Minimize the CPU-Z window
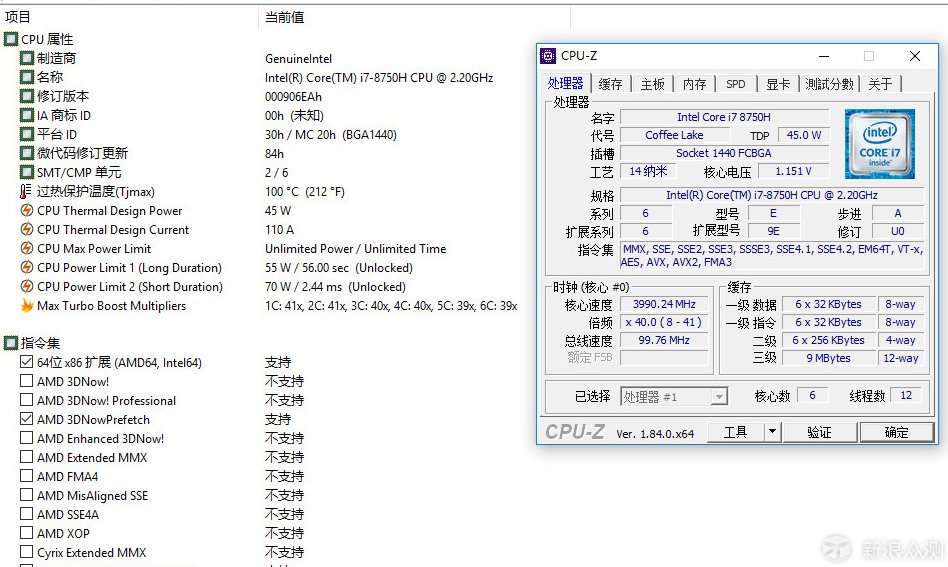Image resolution: width=948 pixels, height=567 pixels. [824, 56]
